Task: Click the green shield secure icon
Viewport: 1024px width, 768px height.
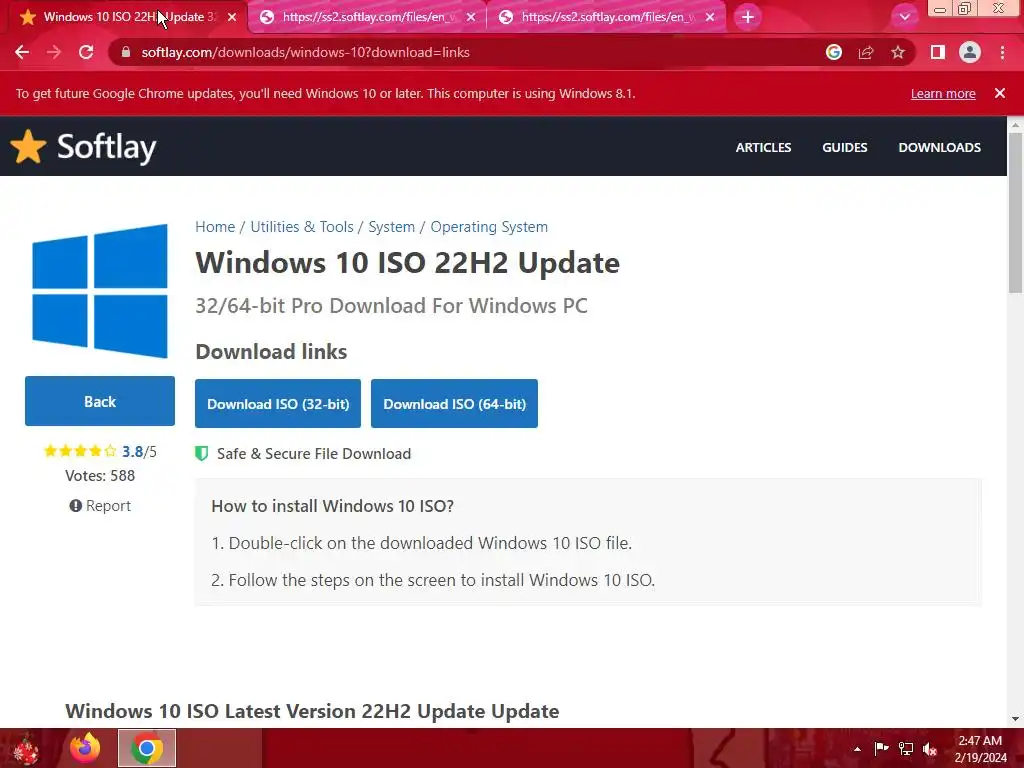Action: click(x=202, y=453)
